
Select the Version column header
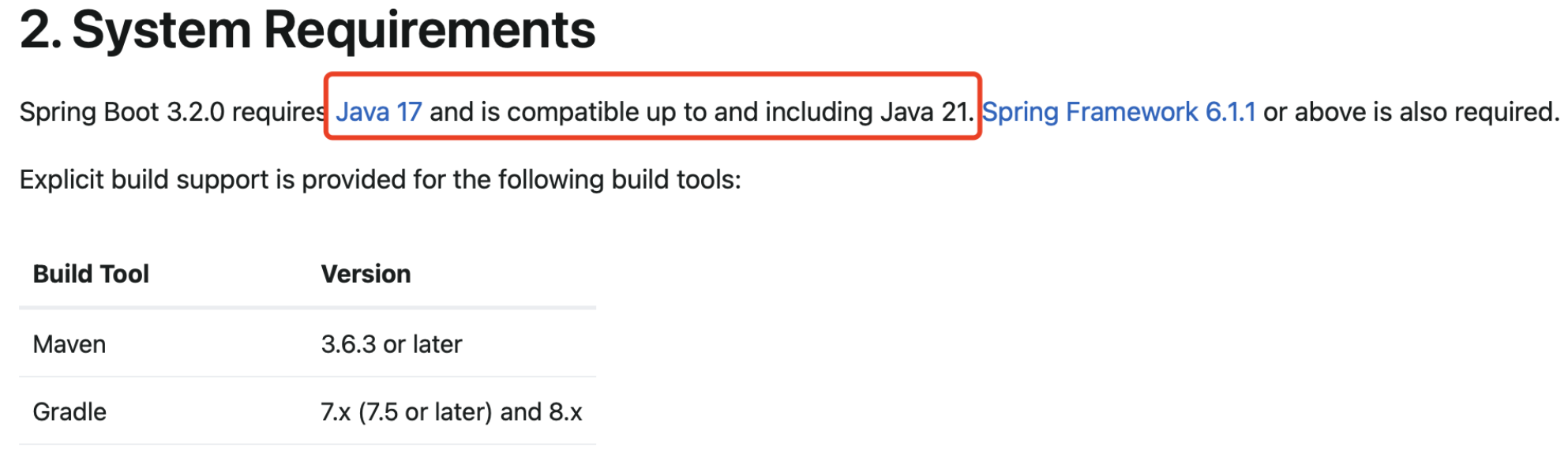tap(366, 274)
